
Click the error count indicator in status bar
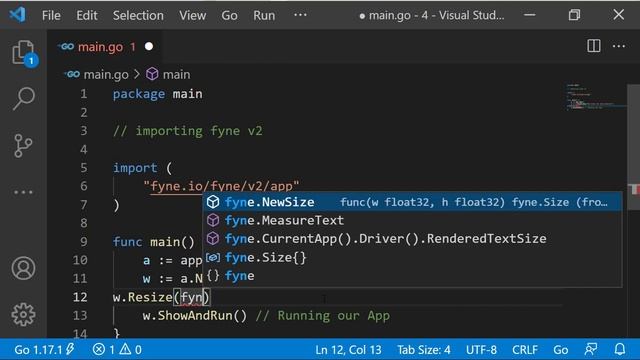[103, 350]
